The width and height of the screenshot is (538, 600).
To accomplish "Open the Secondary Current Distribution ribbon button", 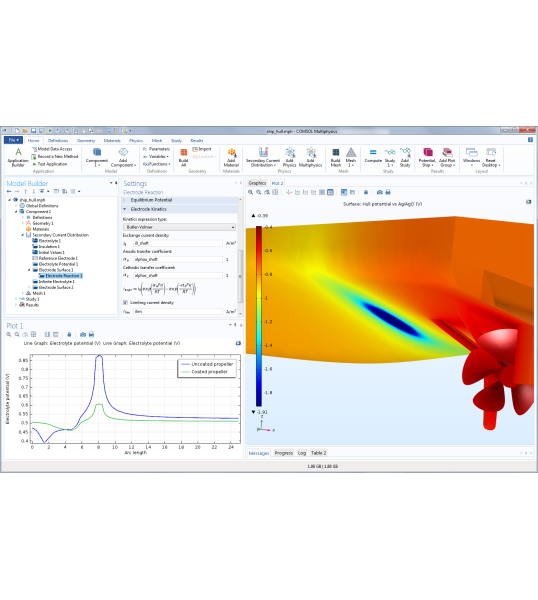I will [262, 157].
